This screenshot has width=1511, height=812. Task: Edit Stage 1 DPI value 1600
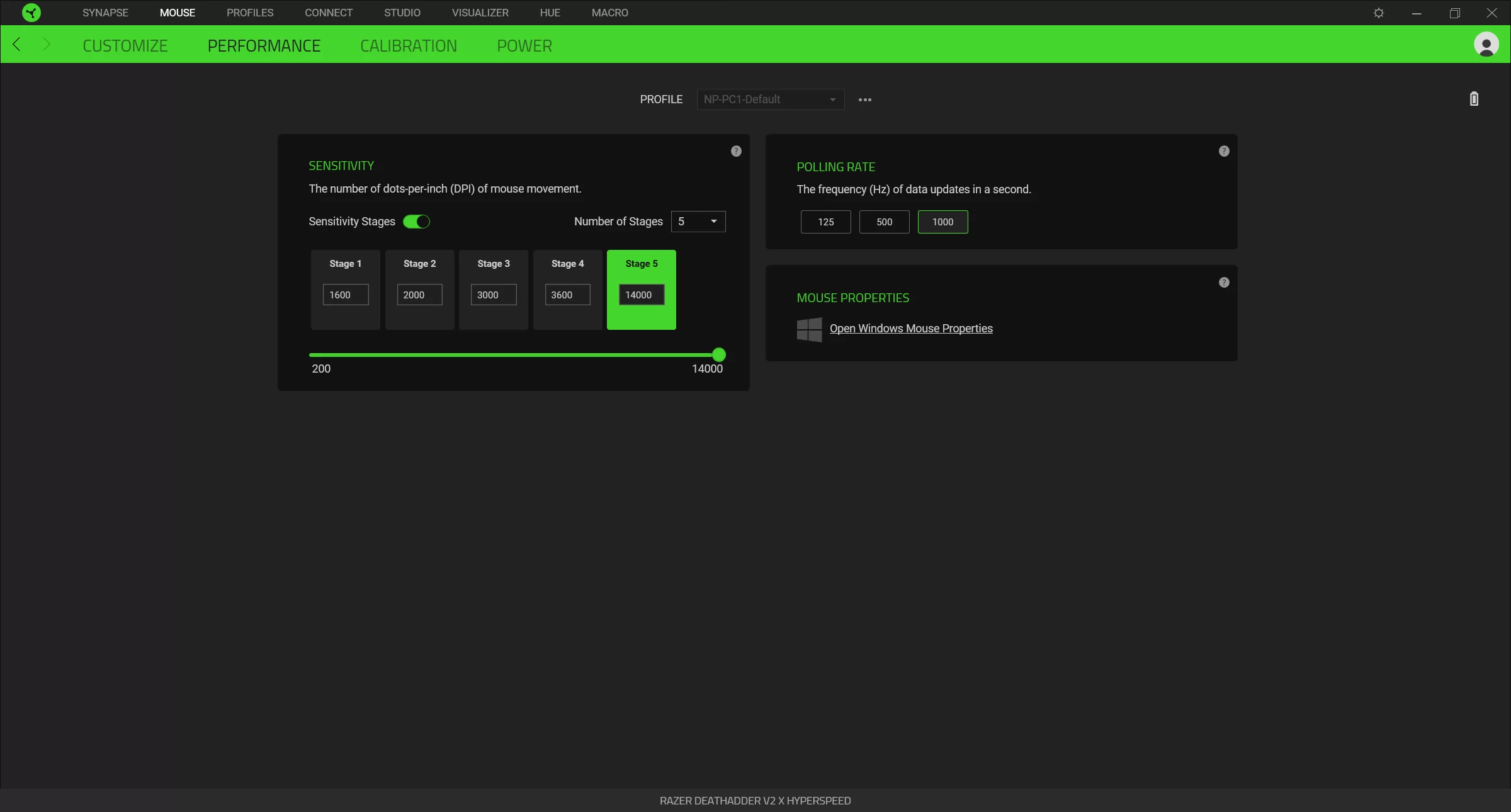(x=346, y=295)
